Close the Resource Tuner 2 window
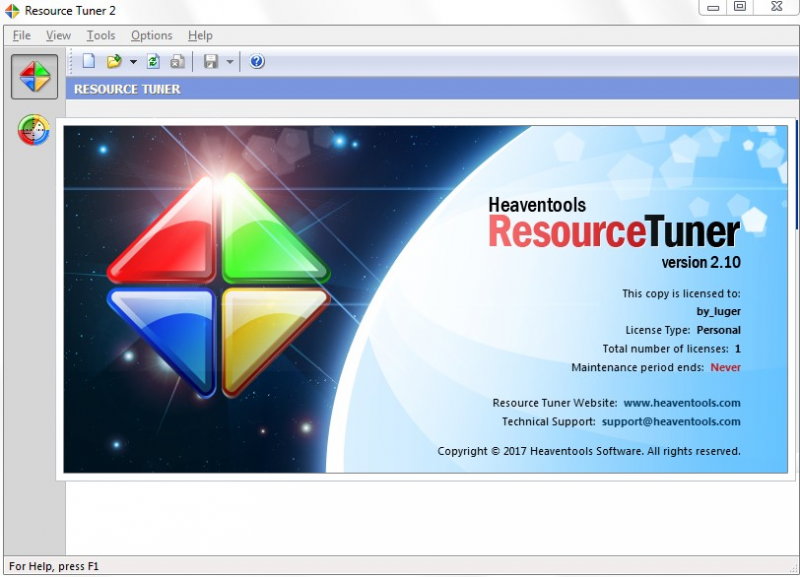Viewport: 800px width, 577px height. click(x=777, y=7)
